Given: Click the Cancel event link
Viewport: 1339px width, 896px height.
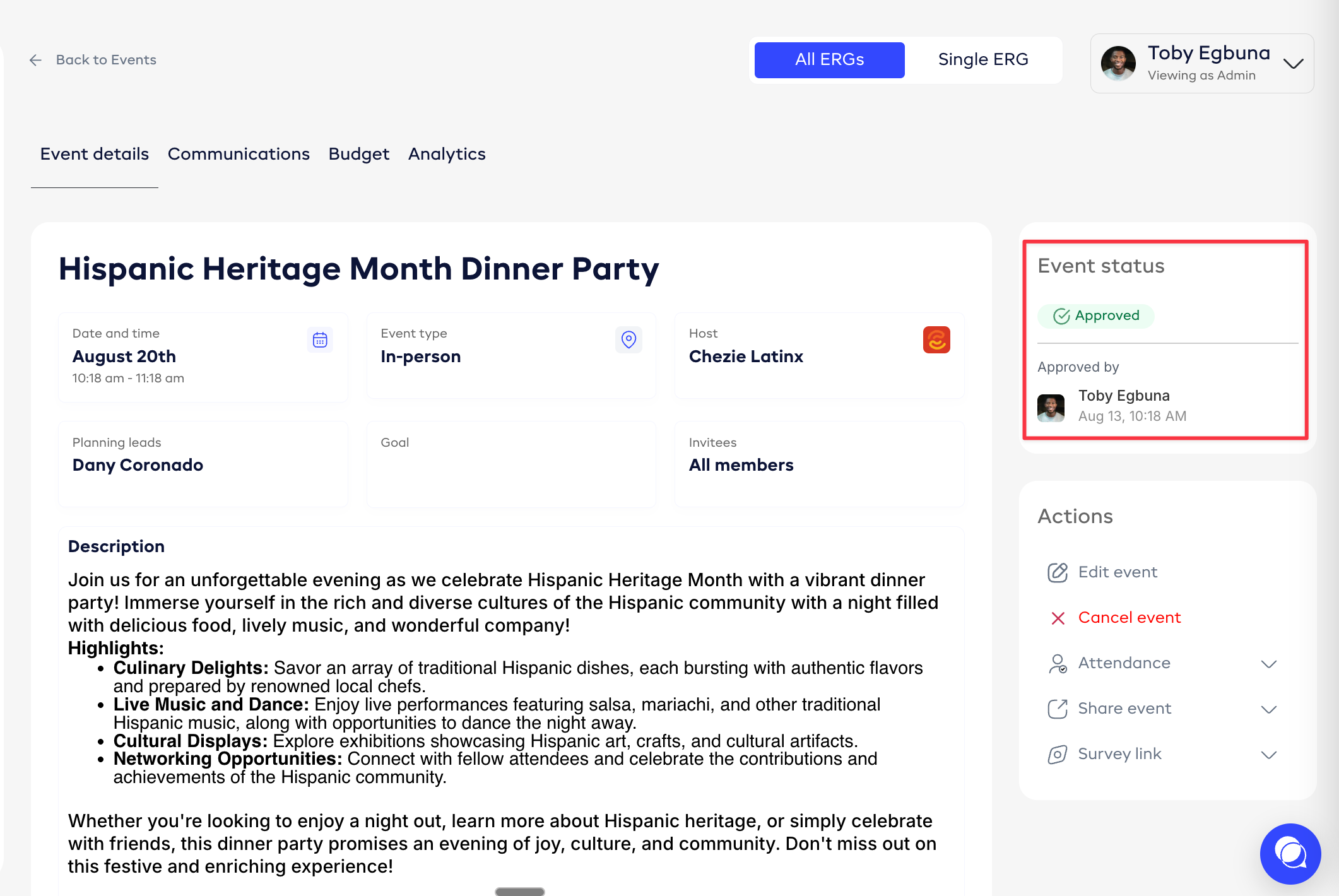Looking at the screenshot, I should pyautogui.click(x=1129, y=618).
